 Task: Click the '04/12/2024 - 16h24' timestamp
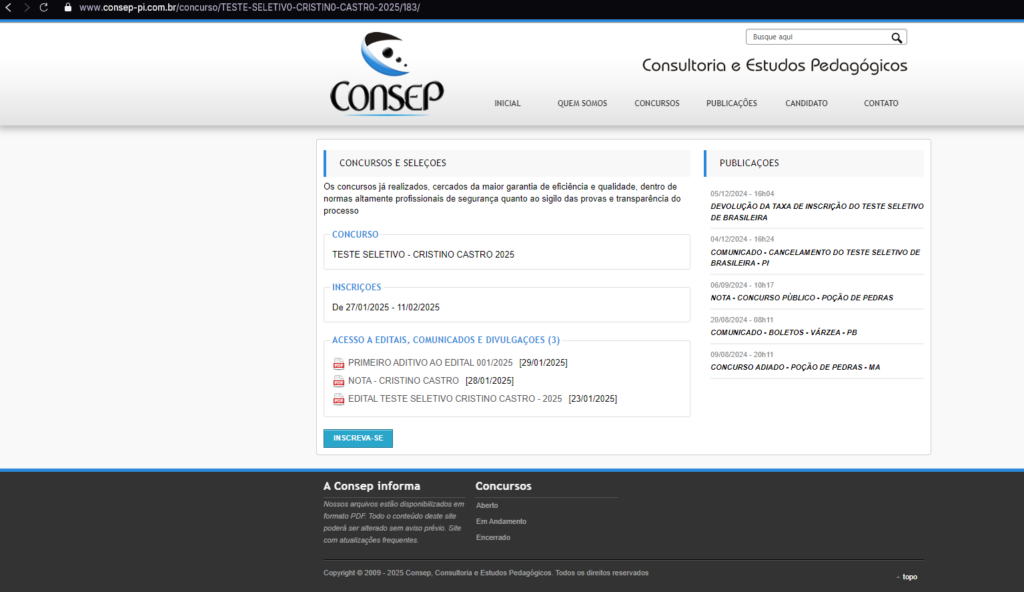[742, 239]
